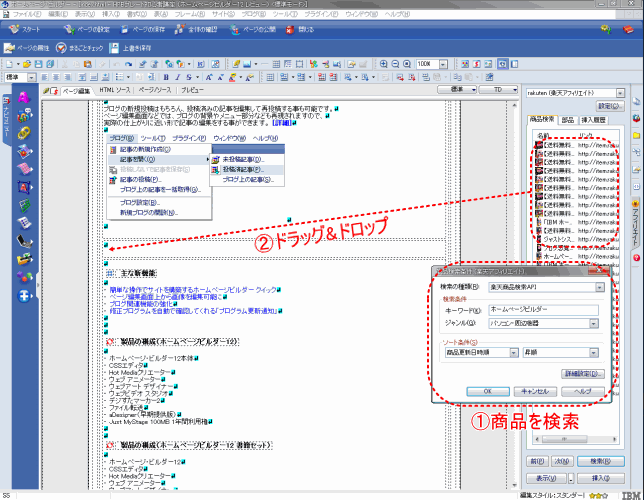This screenshot has height=500, width=644.
Task: Open the フレーム(R) menu
Action: coord(189,14)
